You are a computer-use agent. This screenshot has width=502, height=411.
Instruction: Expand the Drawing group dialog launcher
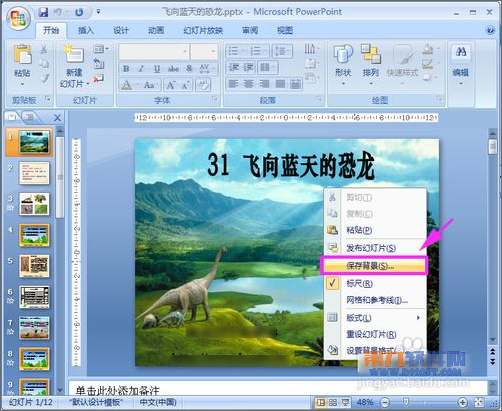439,99
